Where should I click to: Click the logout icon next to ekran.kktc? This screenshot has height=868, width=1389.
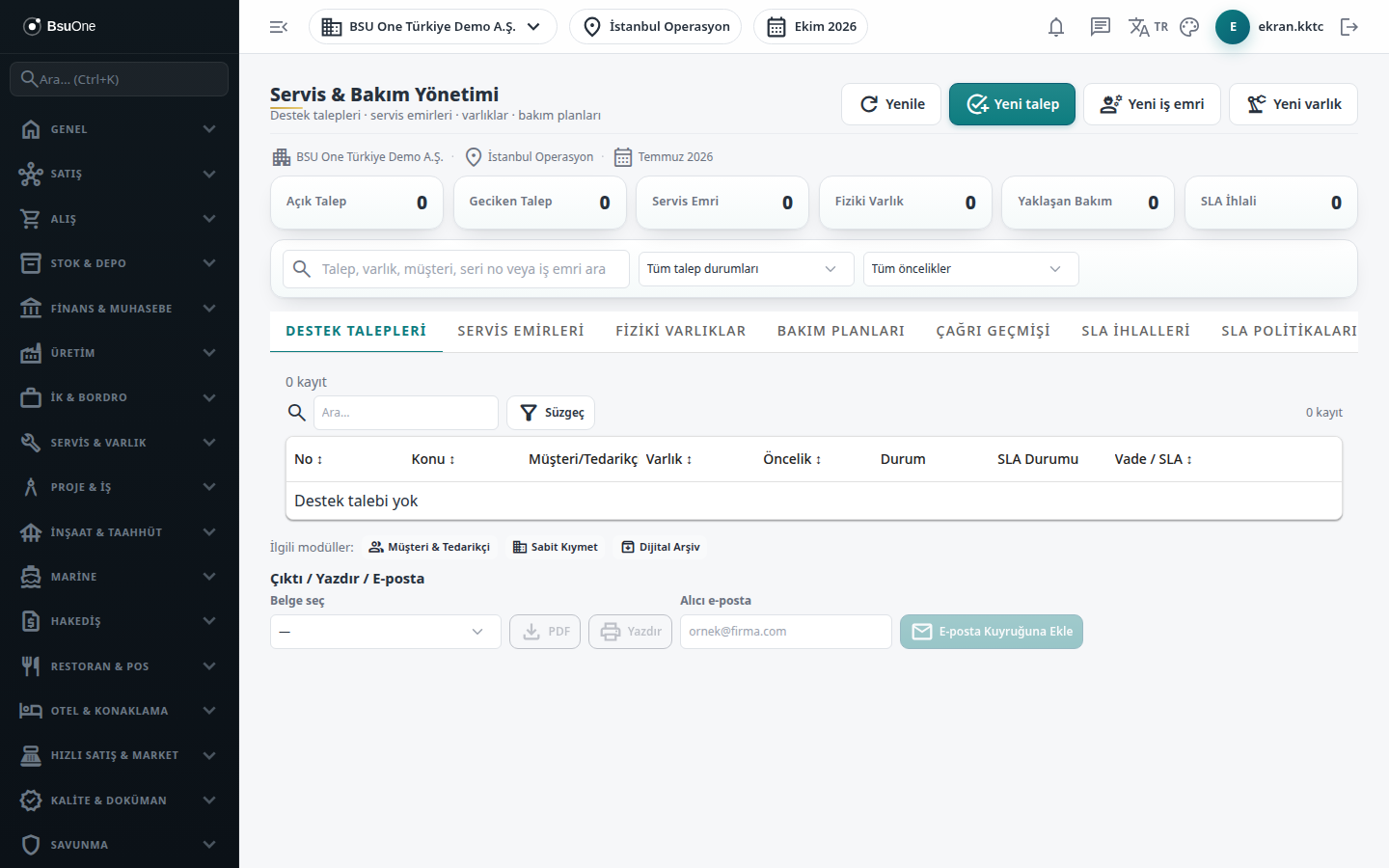[1349, 27]
